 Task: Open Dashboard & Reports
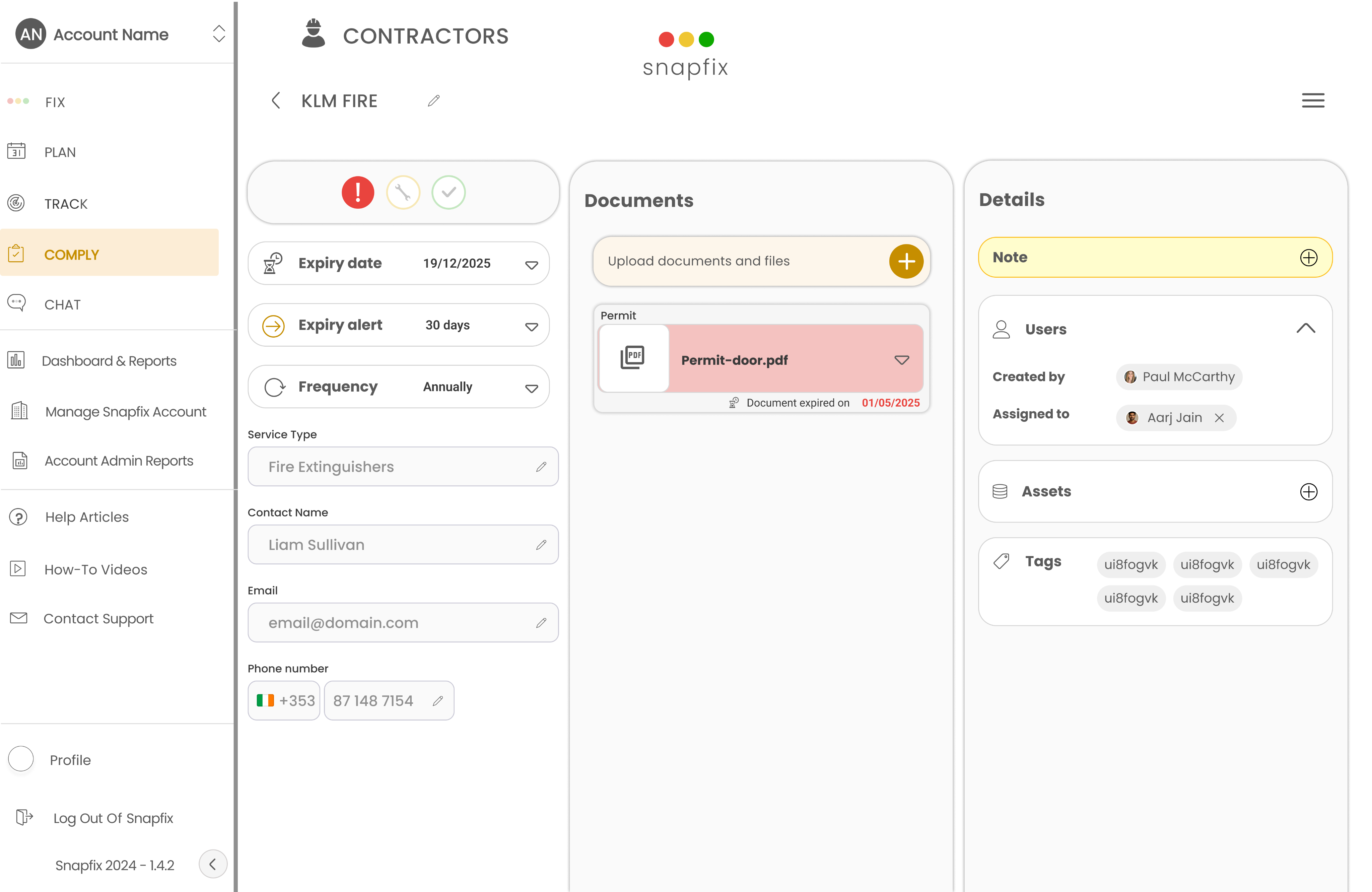click(x=109, y=360)
